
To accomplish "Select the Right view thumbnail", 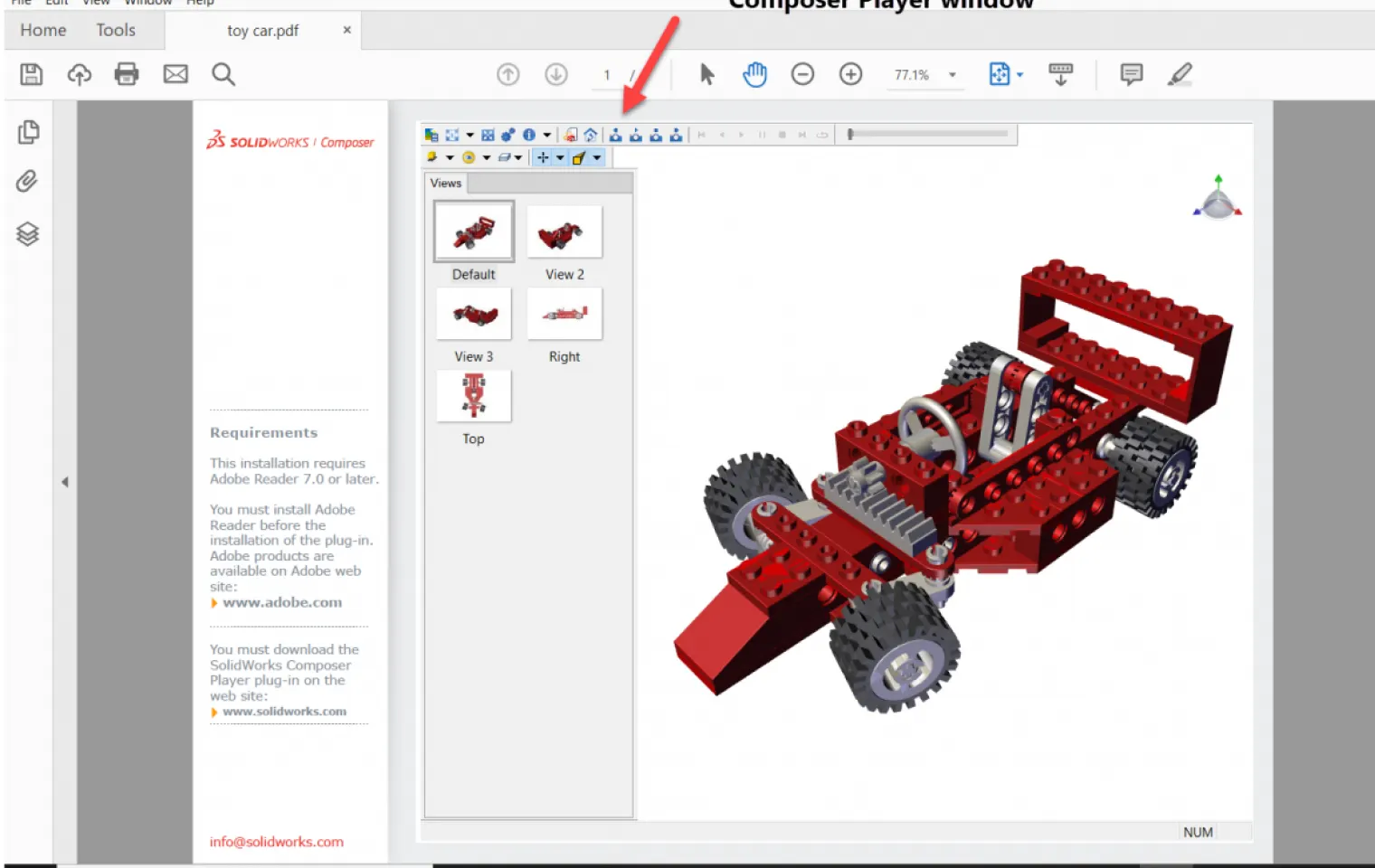I will 564,314.
